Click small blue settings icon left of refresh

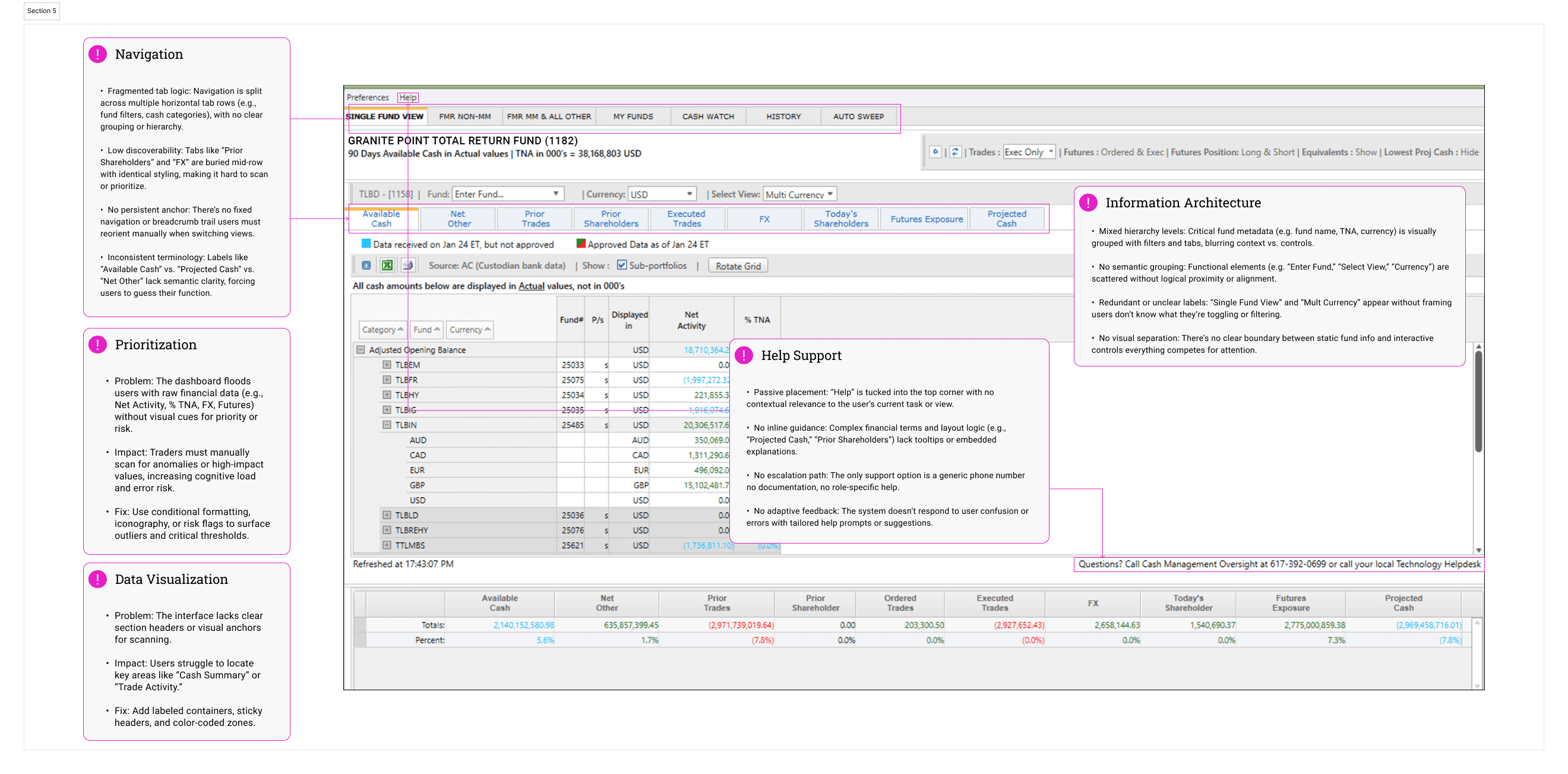[x=935, y=152]
